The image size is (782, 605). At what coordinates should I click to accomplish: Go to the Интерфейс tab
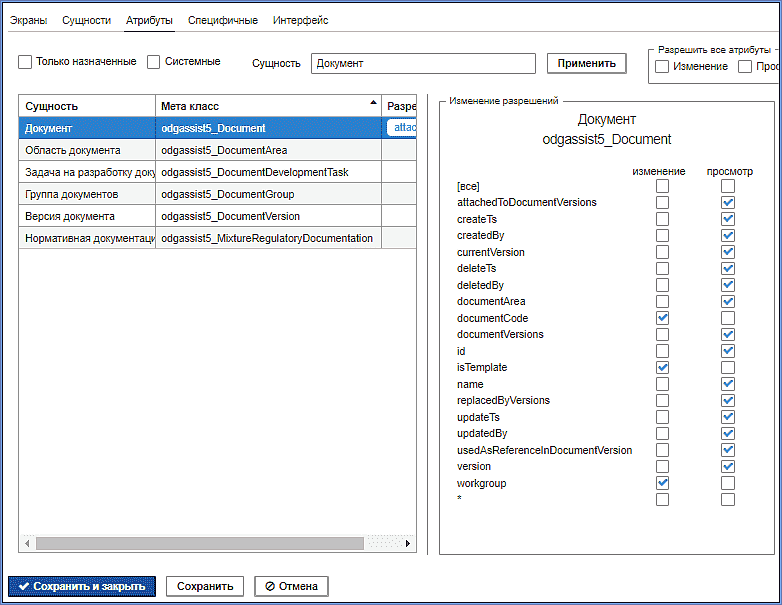tap(300, 20)
